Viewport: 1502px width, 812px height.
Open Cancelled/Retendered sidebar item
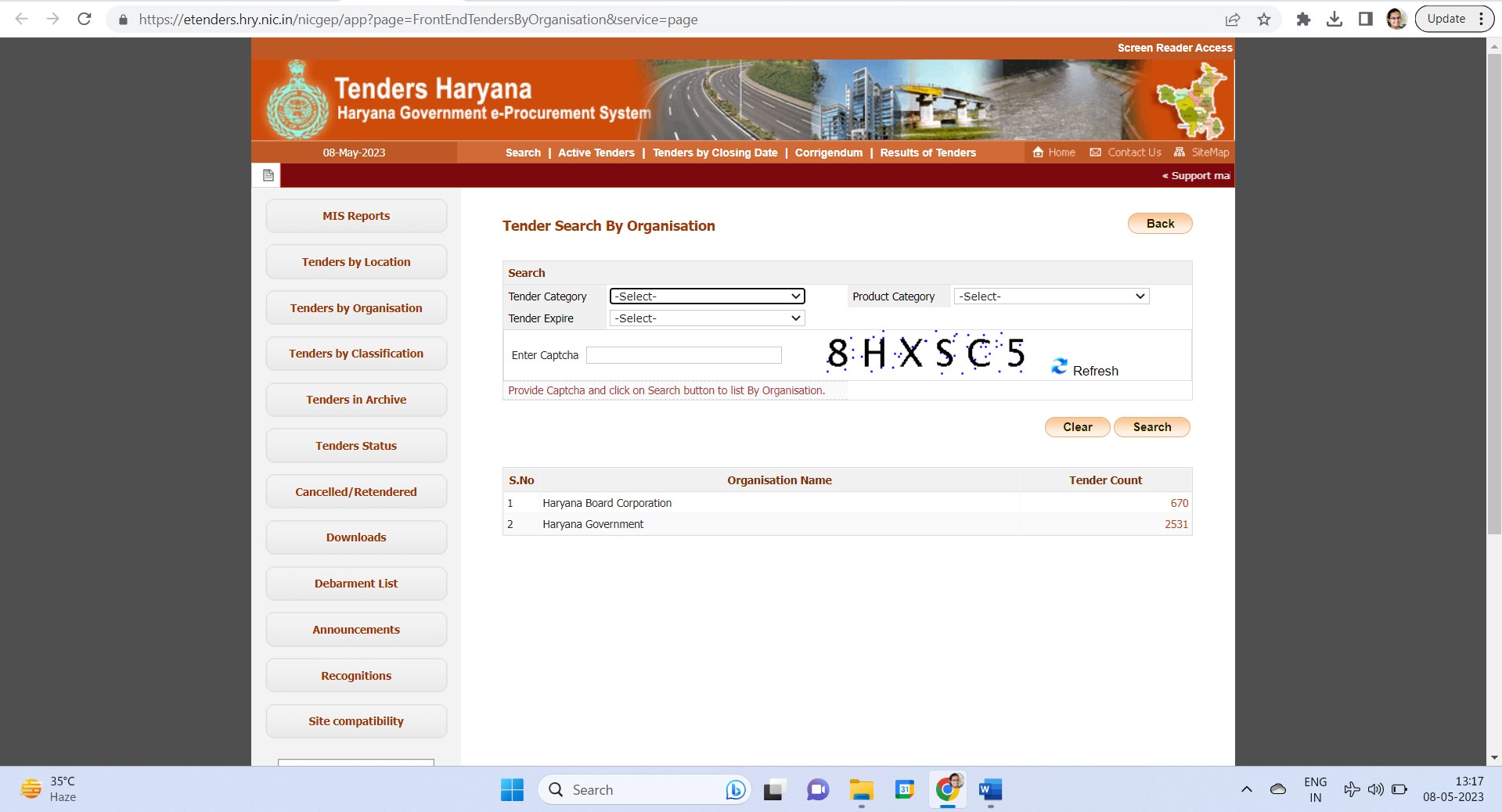point(356,492)
